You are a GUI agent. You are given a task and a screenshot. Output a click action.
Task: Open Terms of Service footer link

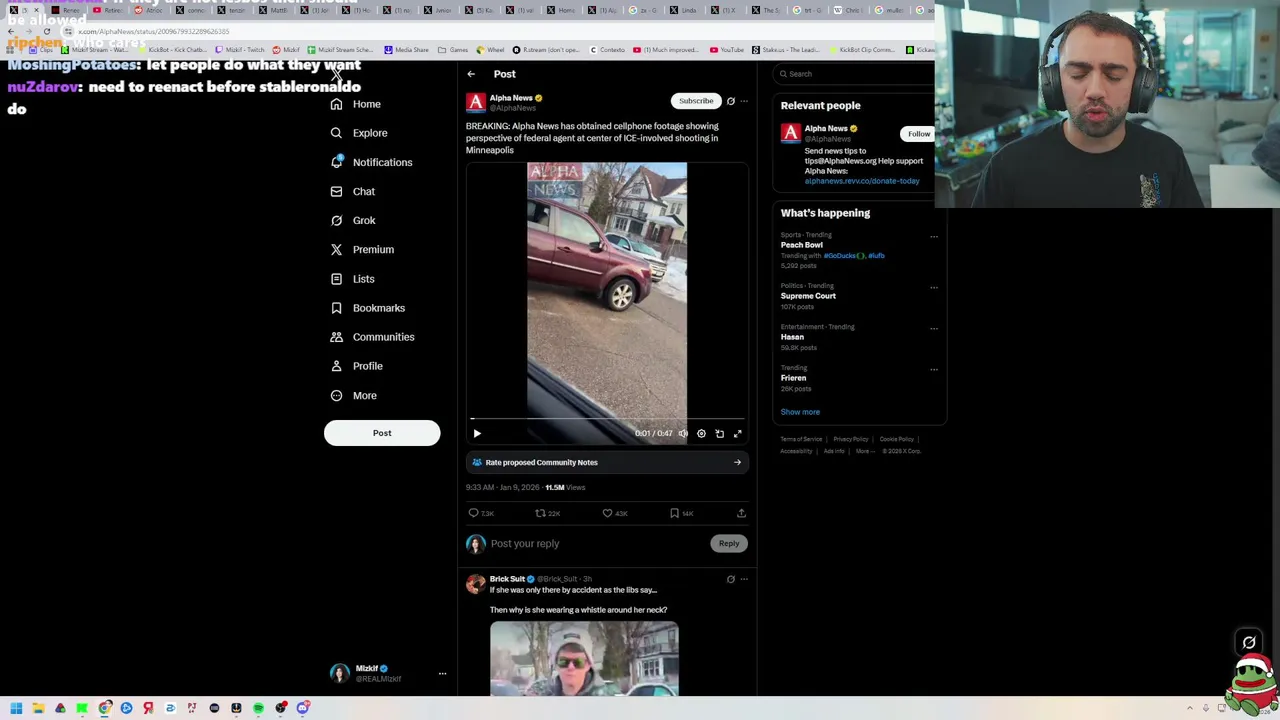801,439
